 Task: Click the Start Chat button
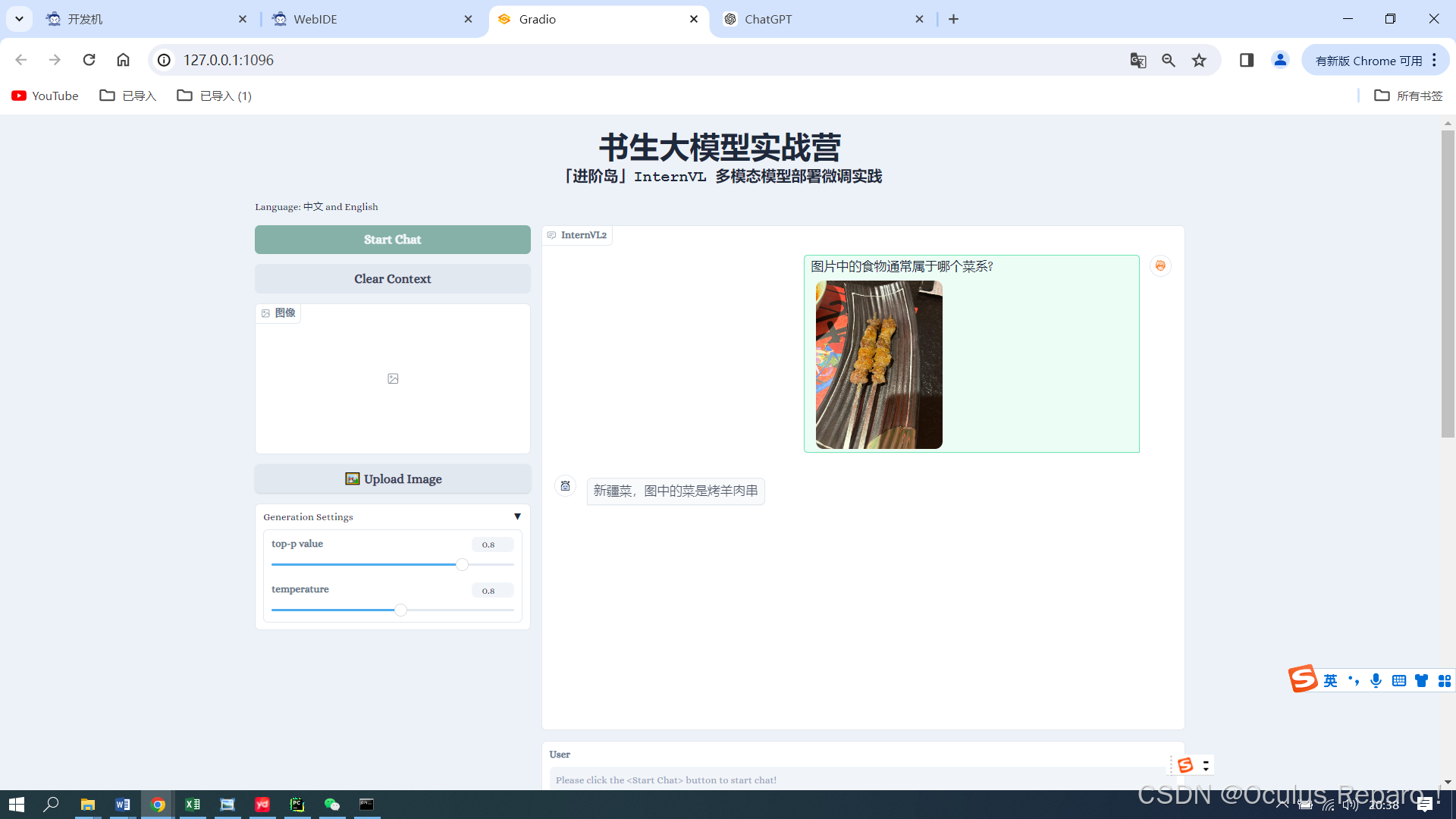coord(392,239)
